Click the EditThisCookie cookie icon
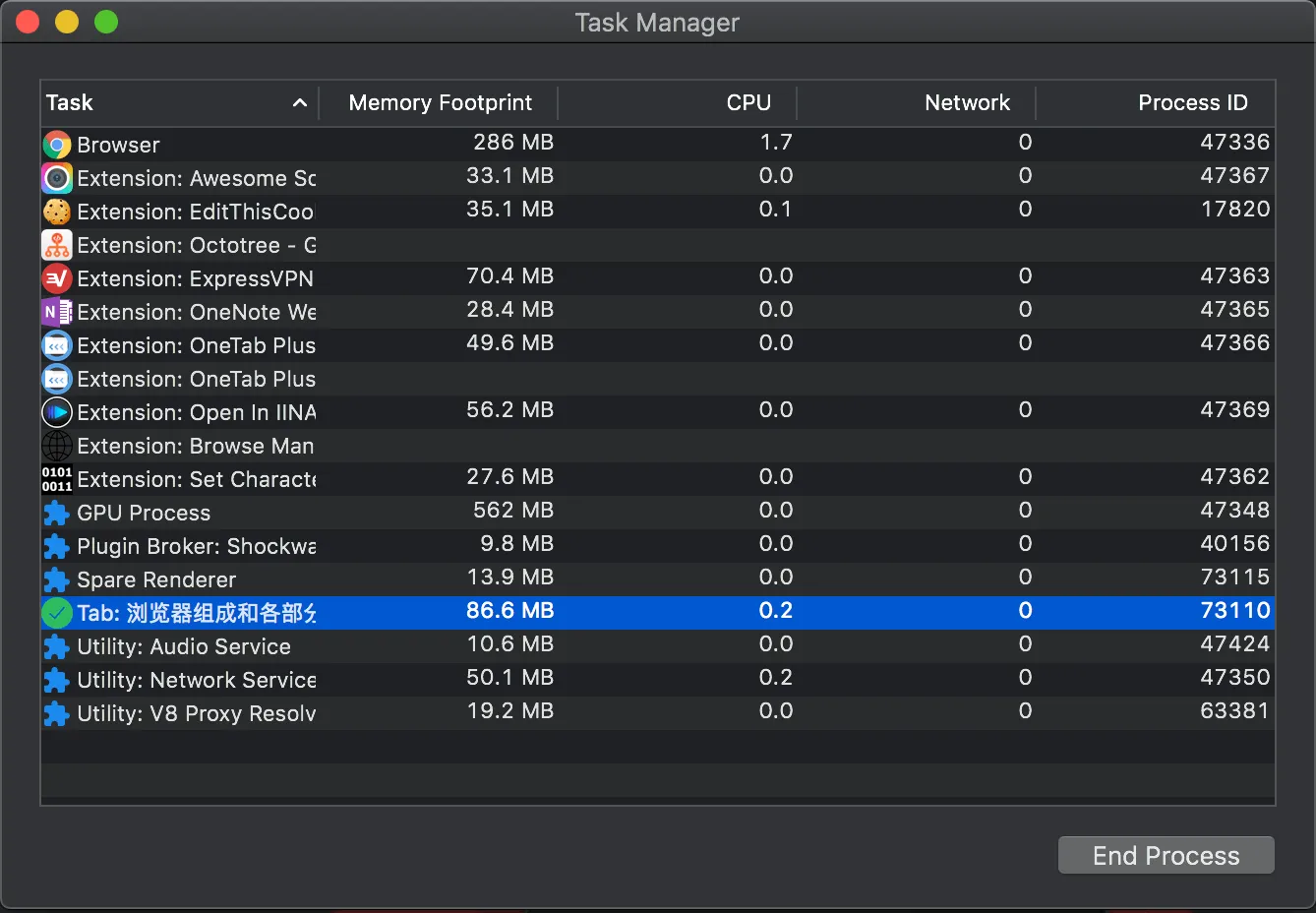The height and width of the screenshot is (913, 1316). [x=57, y=212]
